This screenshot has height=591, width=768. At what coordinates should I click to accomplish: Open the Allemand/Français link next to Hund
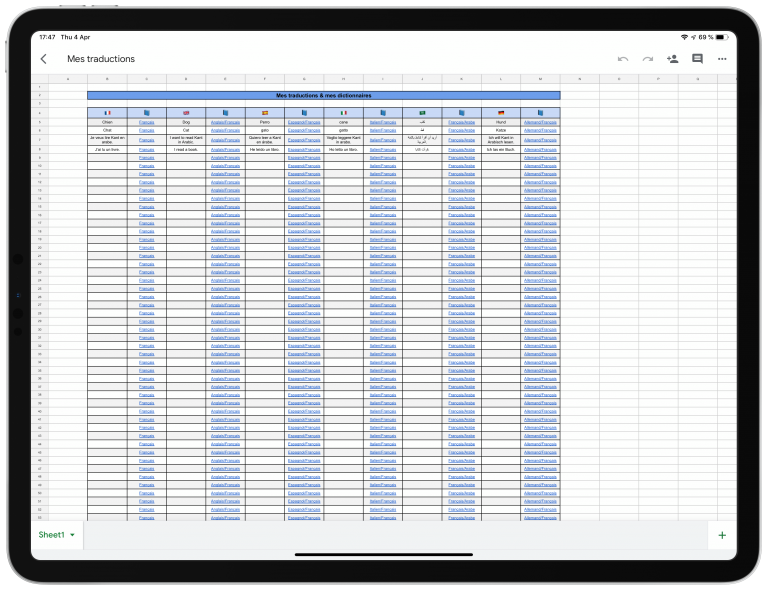[x=540, y=122]
